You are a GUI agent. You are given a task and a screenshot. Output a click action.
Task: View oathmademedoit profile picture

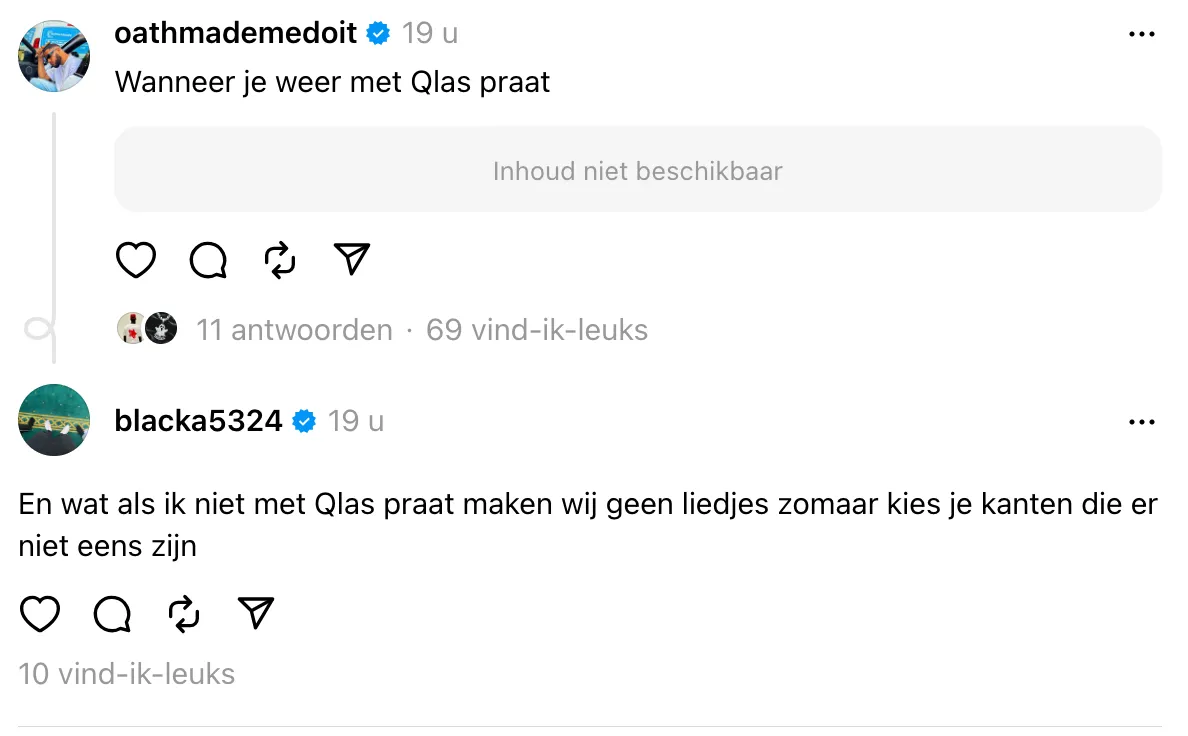tap(54, 56)
